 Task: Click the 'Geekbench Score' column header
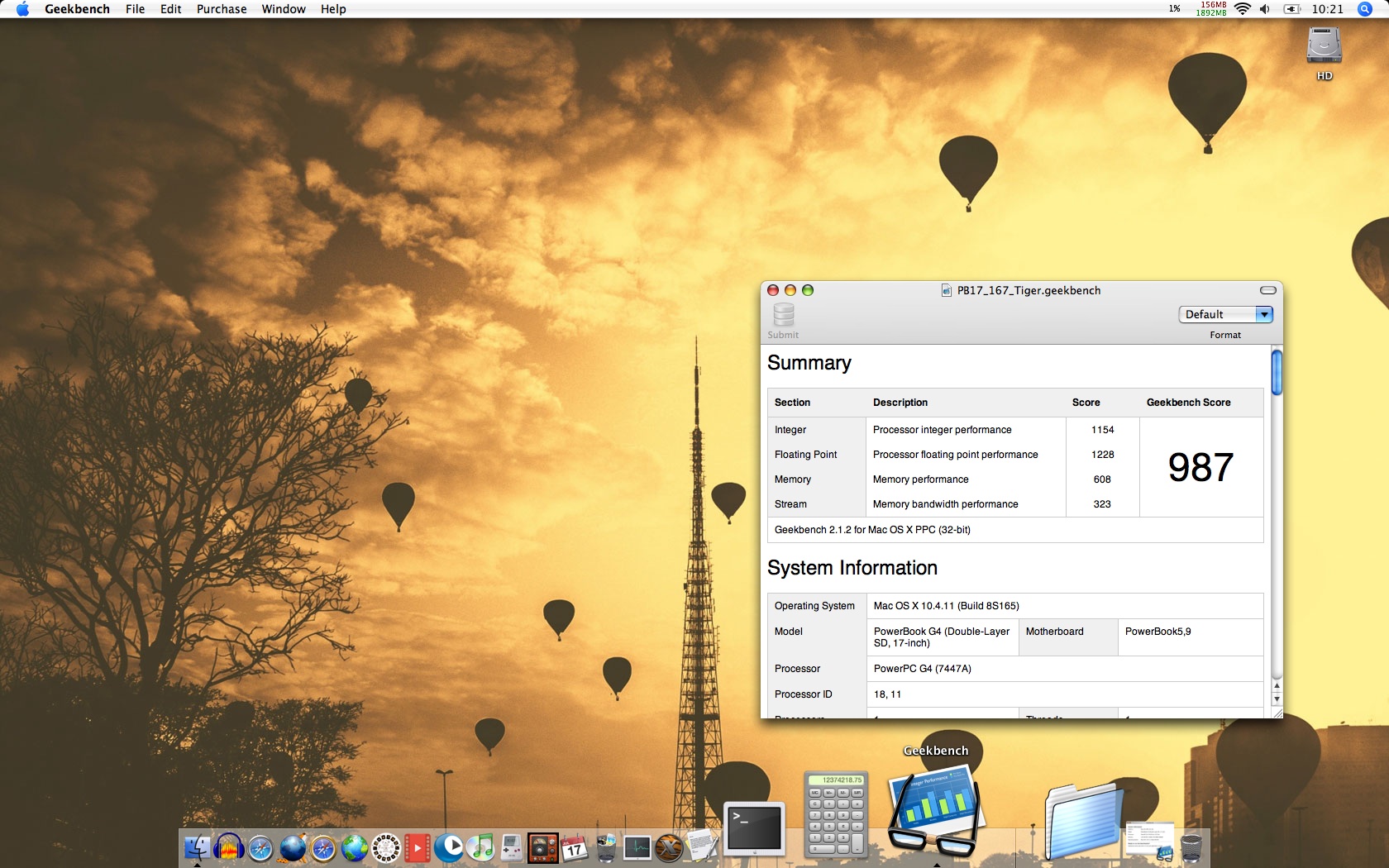point(1188,403)
